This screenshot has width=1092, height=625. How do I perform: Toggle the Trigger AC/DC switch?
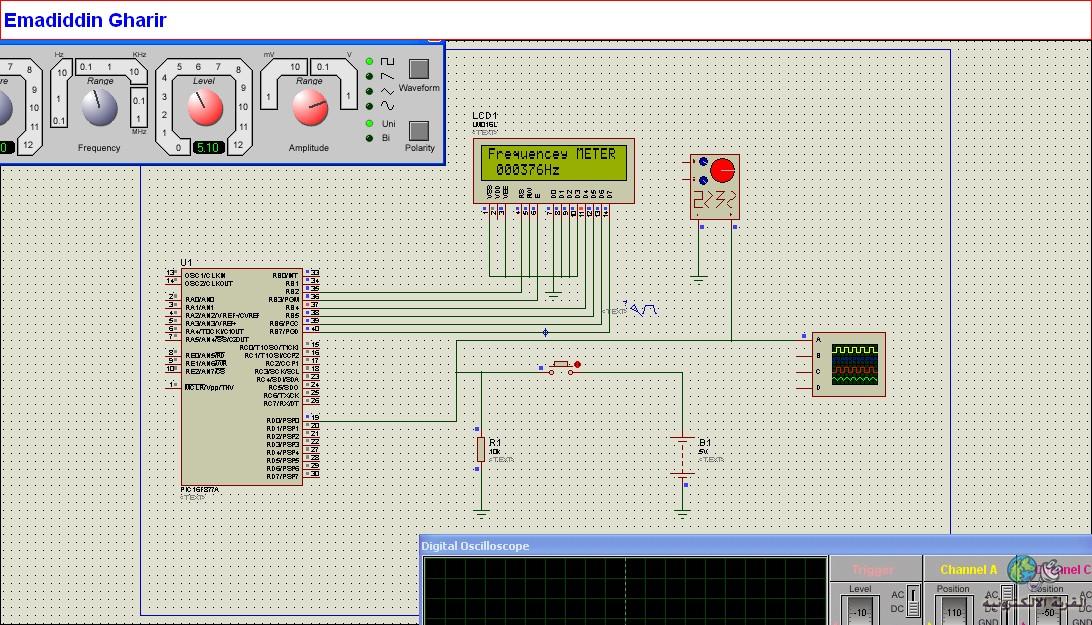point(912,601)
